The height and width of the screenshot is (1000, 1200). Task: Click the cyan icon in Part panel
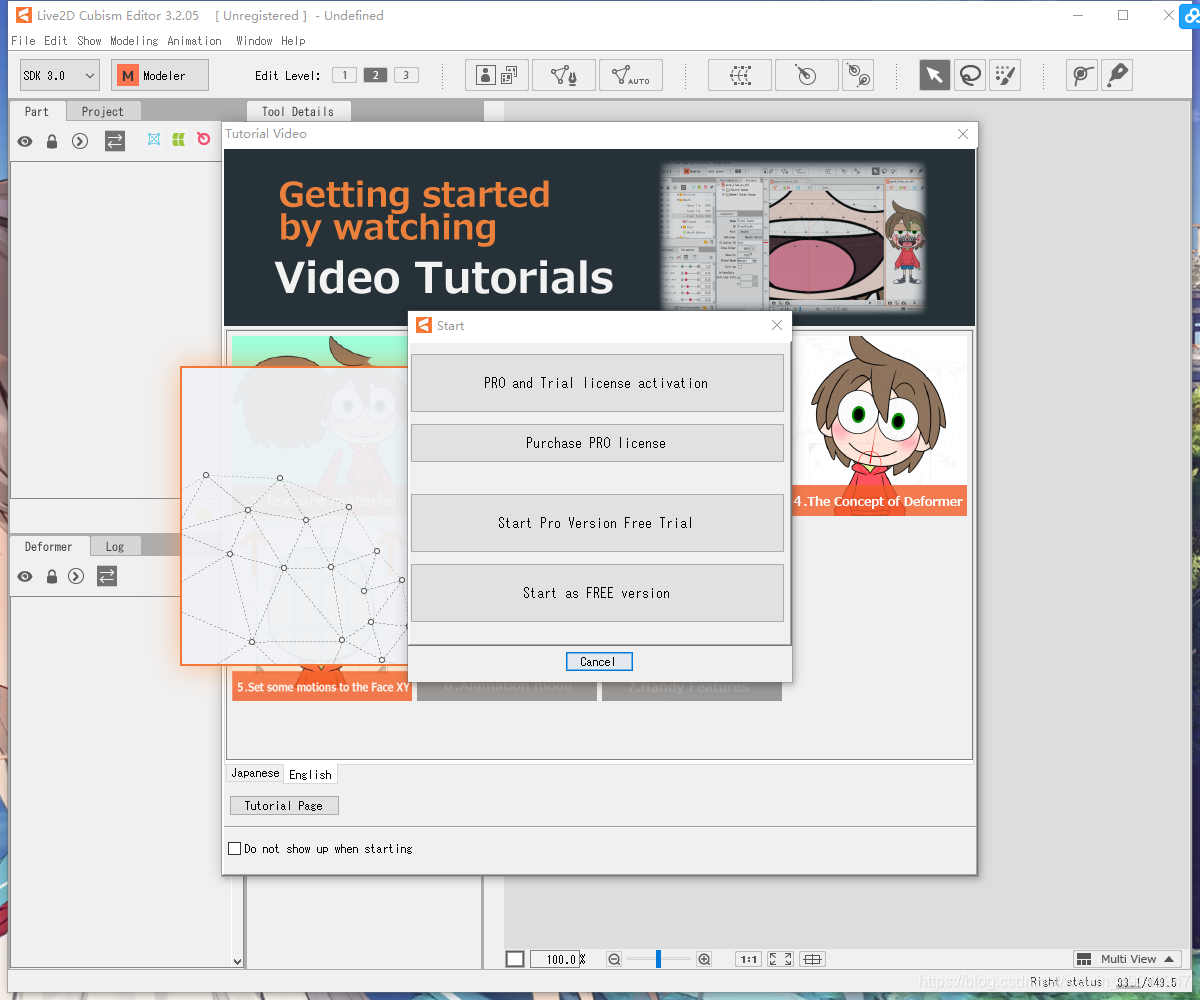click(154, 140)
